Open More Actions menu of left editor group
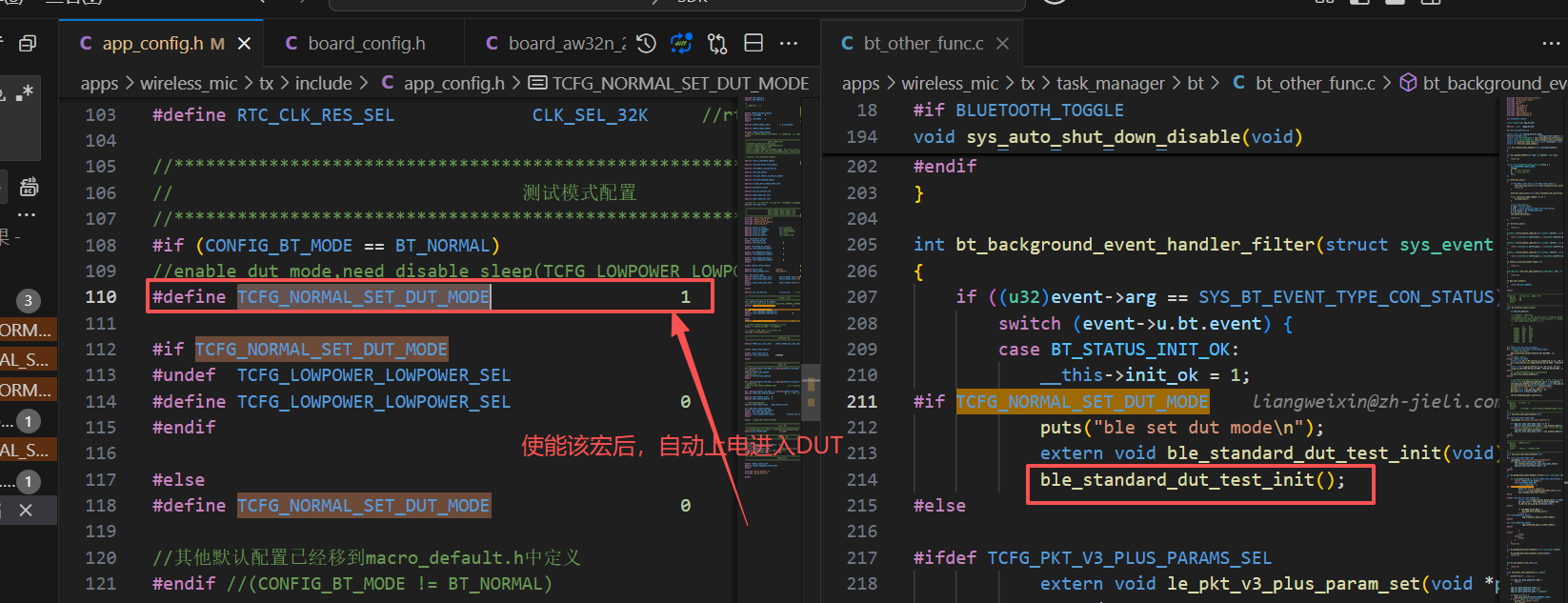Screen dimensions: 1568x603 pyautogui.click(x=789, y=43)
